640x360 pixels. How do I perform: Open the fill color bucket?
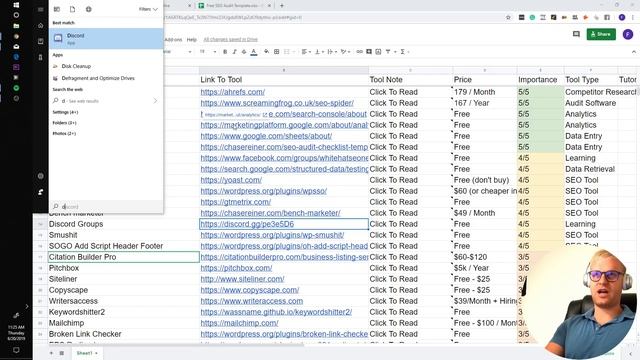click(266, 52)
